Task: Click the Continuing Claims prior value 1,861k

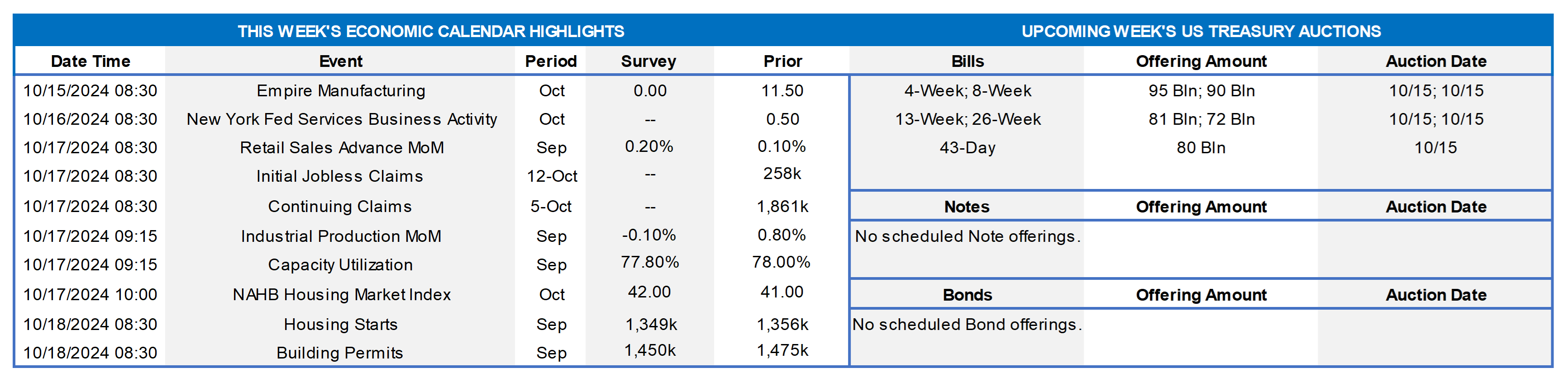Action: click(x=782, y=207)
